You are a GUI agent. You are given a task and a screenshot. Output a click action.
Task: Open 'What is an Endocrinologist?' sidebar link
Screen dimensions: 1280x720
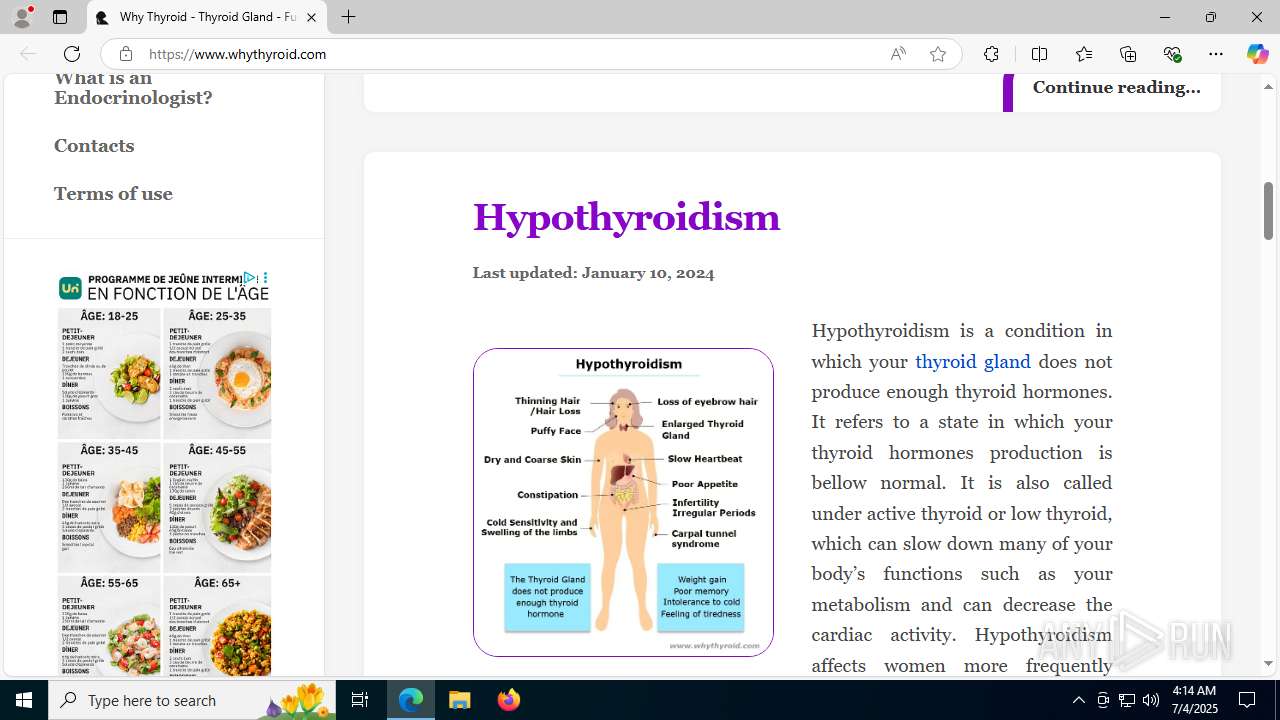[x=133, y=88]
